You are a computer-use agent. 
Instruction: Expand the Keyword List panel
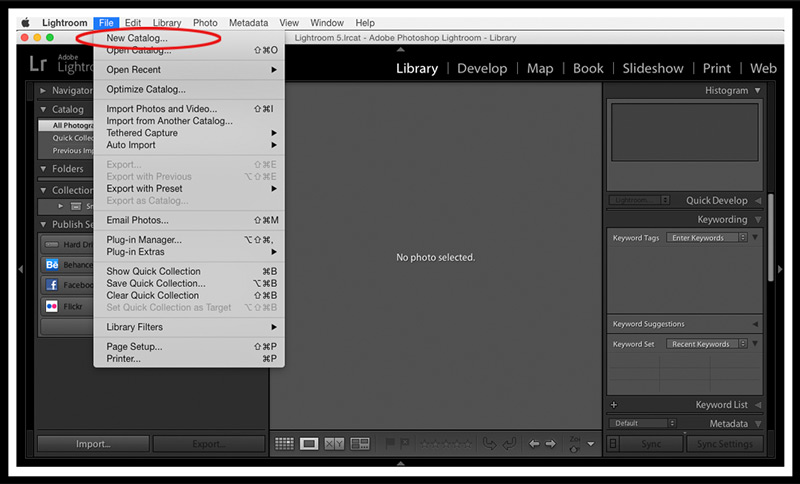(758, 405)
